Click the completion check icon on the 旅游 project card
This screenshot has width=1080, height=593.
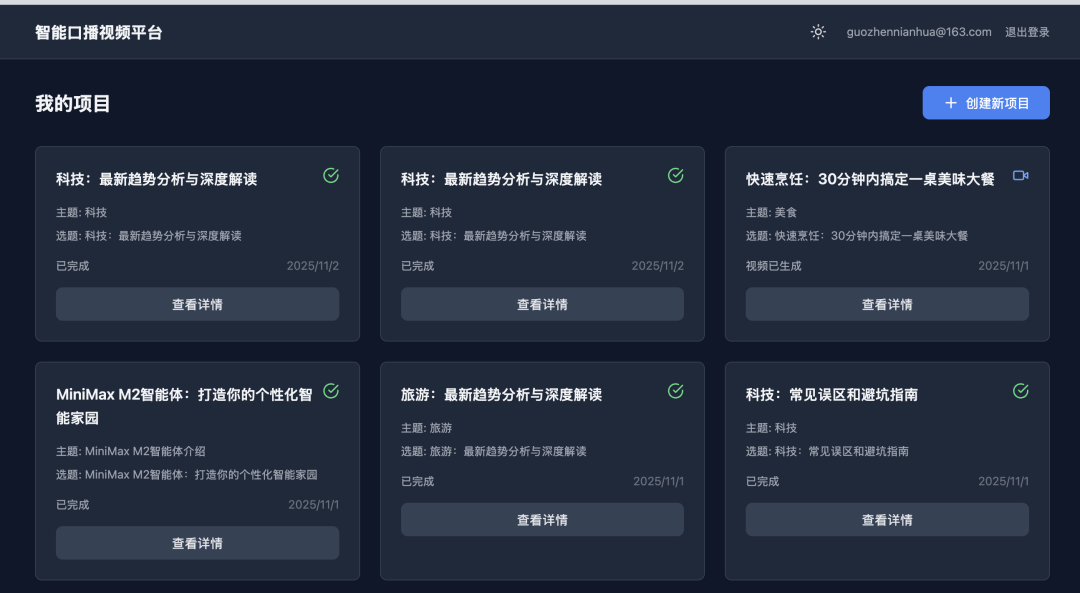pos(675,390)
